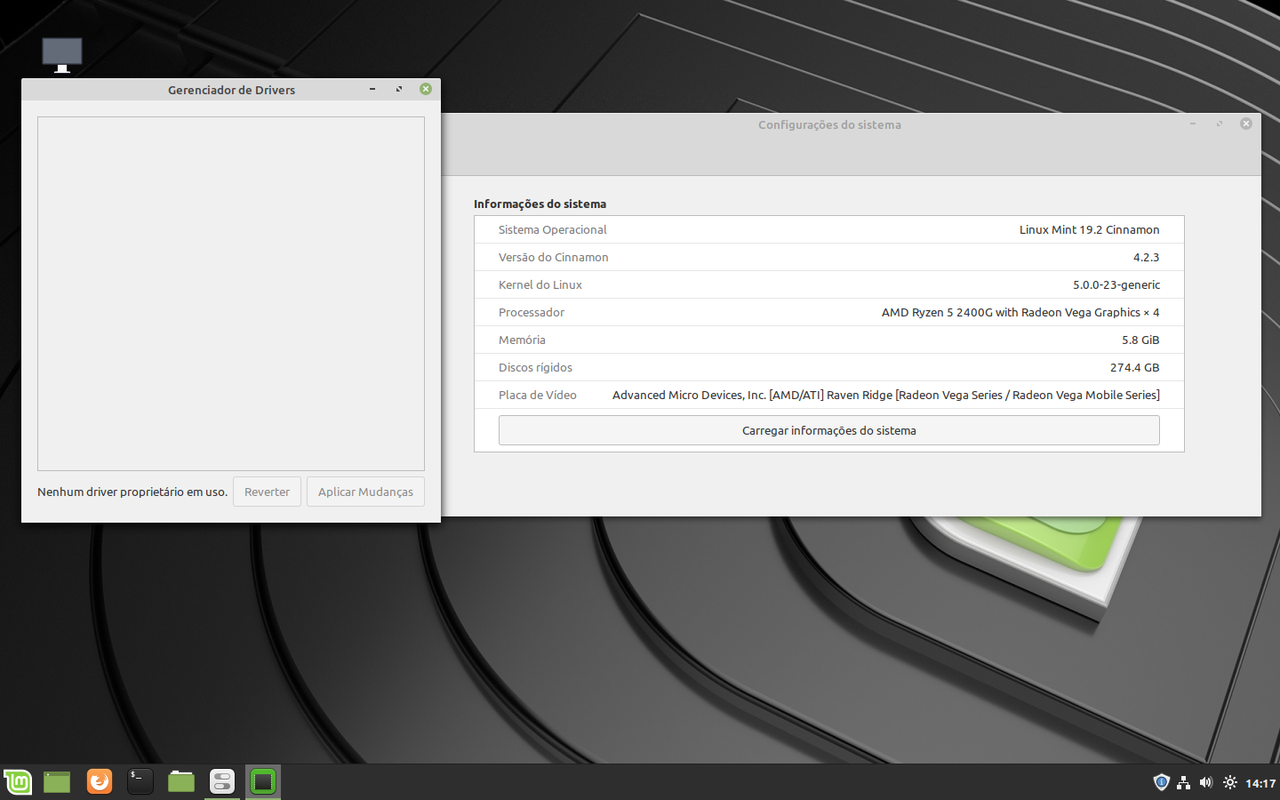Viewport: 1280px width, 800px height.
Task: Maximize the Gerenciador de Drivers window
Action: pos(399,89)
